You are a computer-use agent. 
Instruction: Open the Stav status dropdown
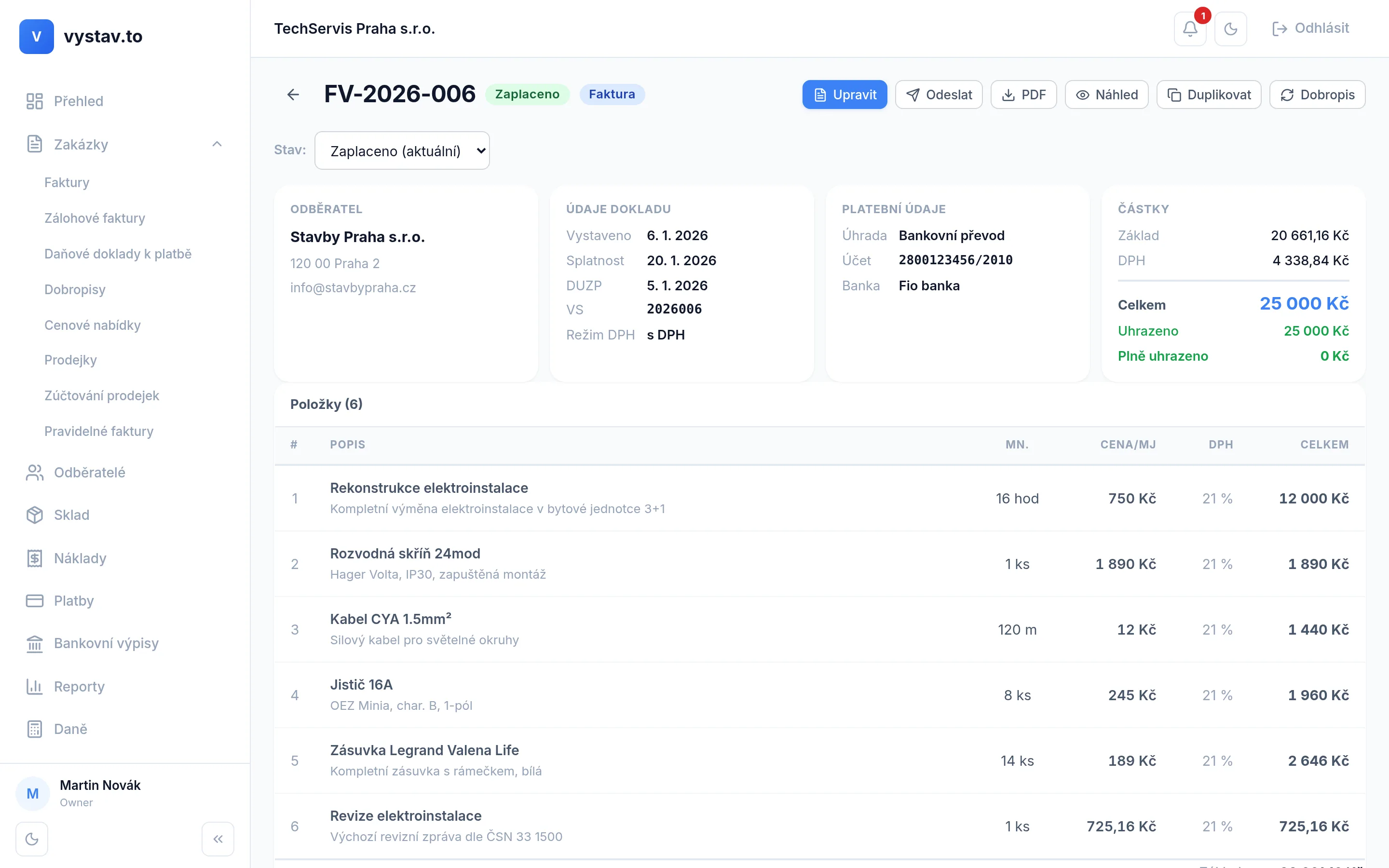tap(402, 150)
